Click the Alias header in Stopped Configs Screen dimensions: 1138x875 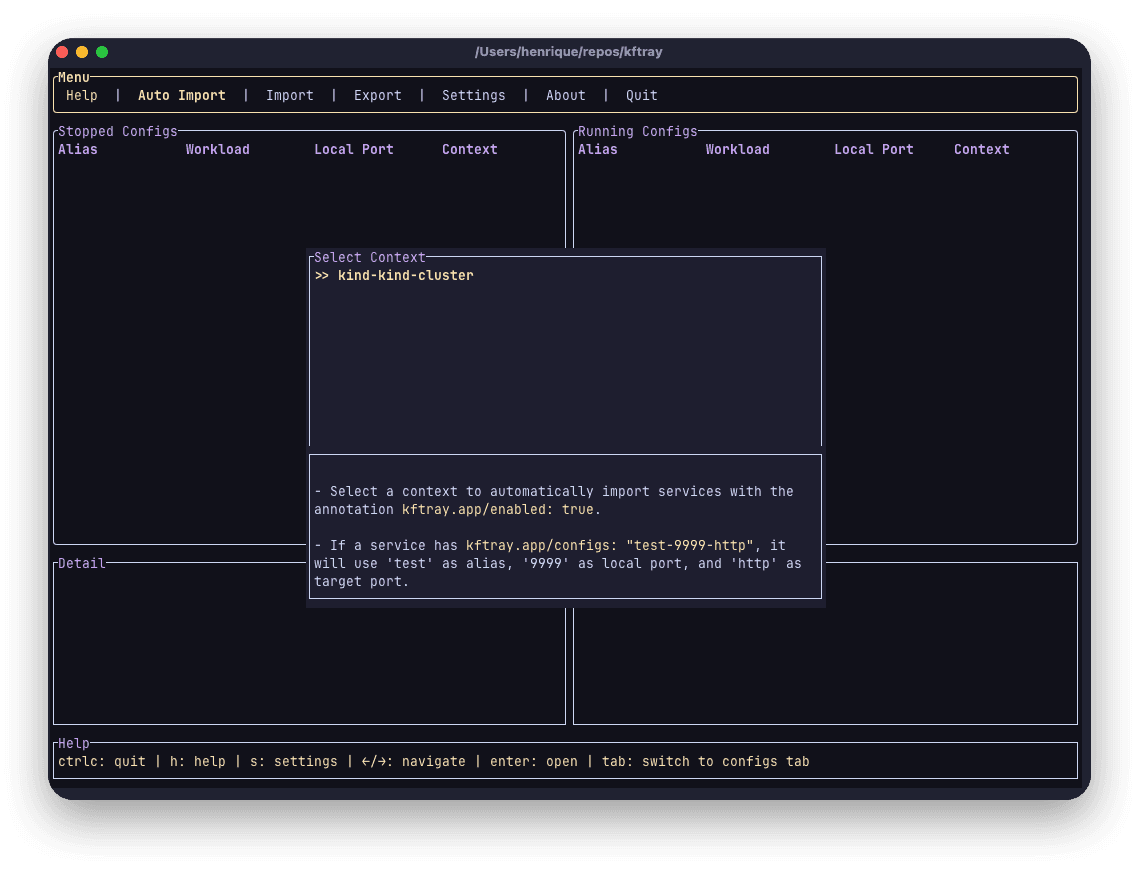pyautogui.click(x=78, y=149)
